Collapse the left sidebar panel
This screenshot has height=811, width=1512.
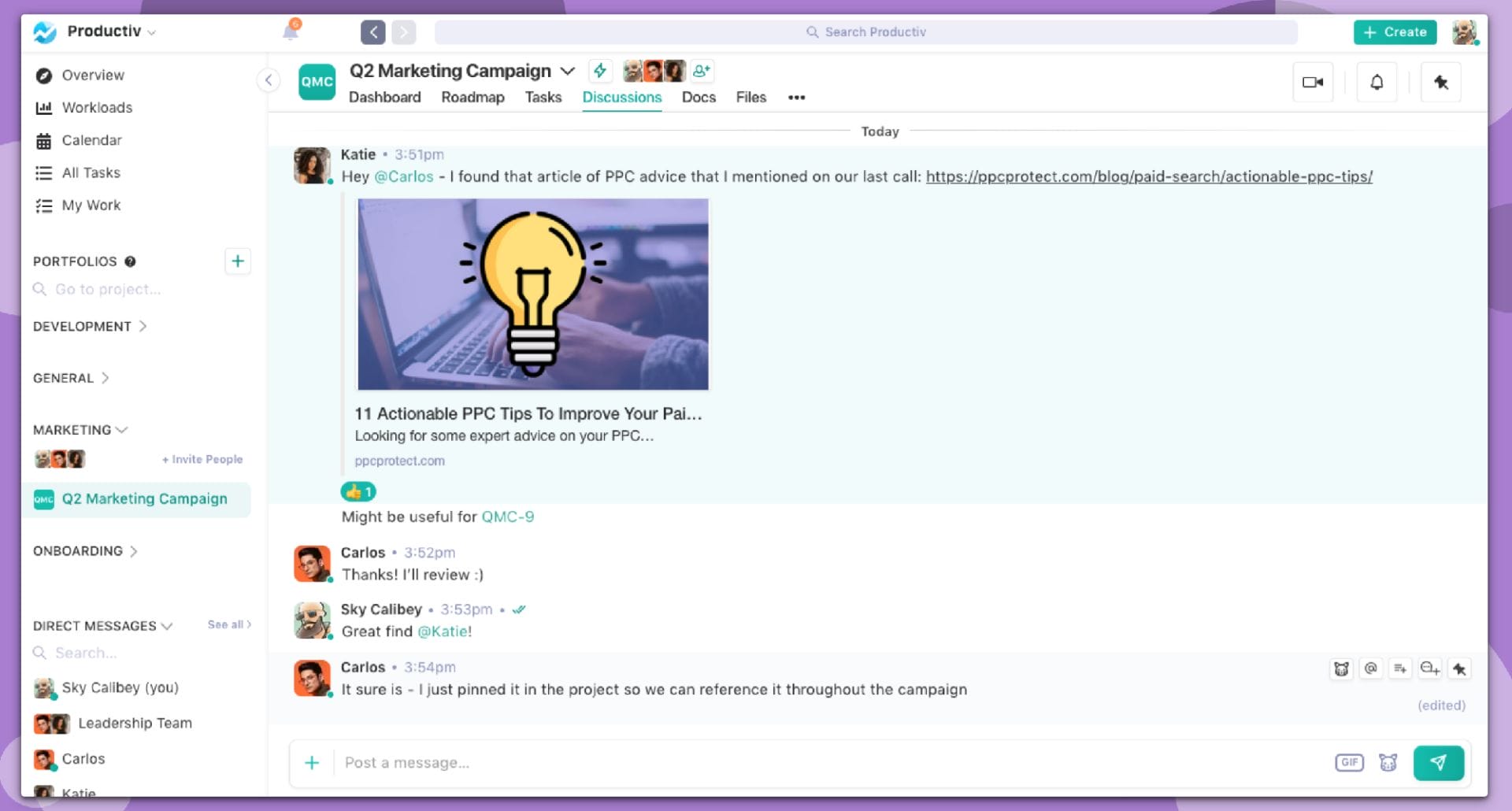pos(269,80)
